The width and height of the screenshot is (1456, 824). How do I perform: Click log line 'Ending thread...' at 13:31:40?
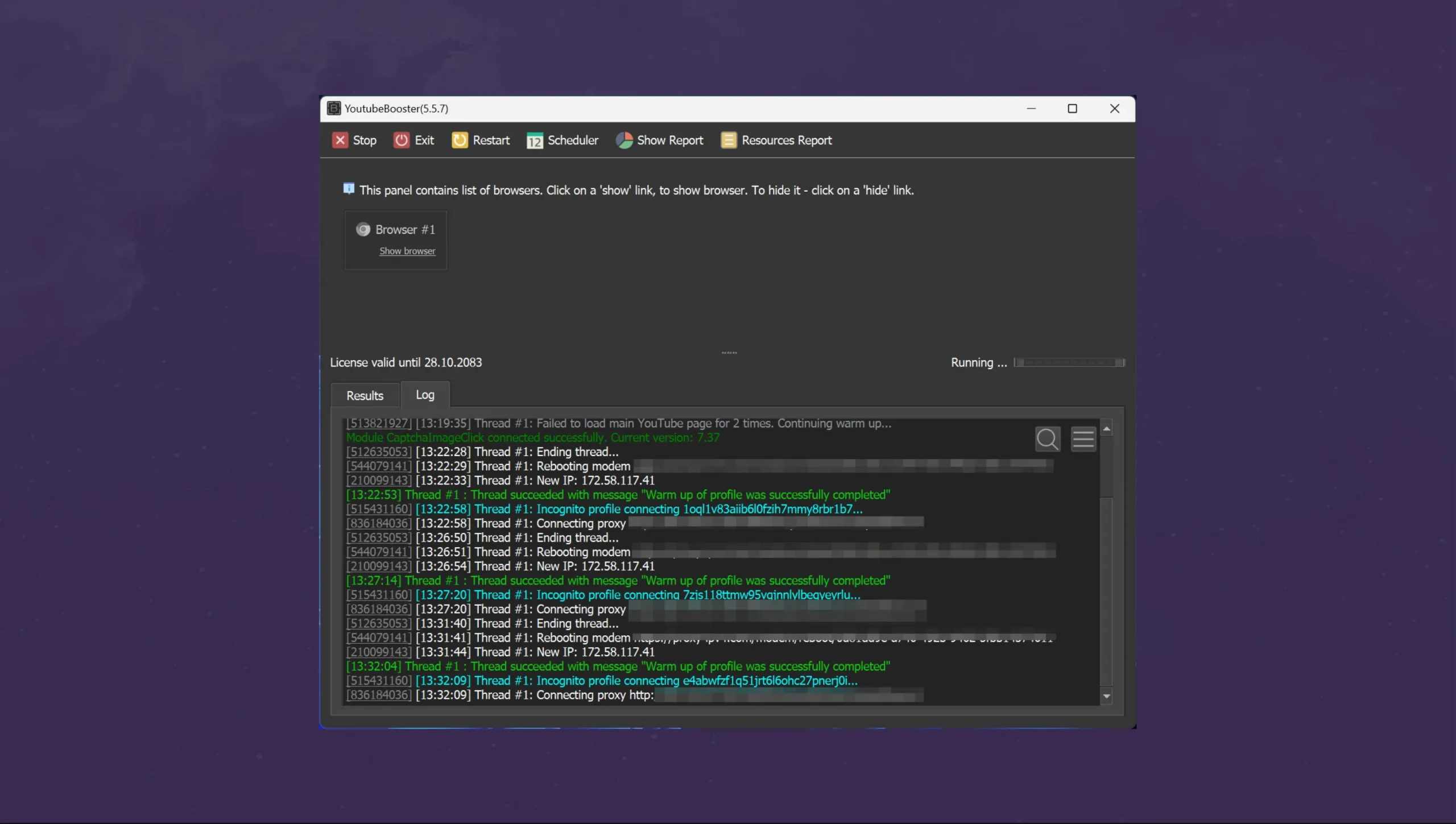[x=482, y=624]
